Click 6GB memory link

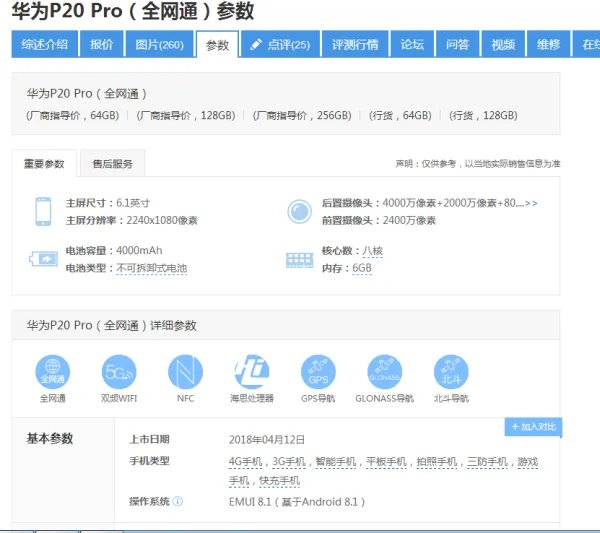[362, 268]
